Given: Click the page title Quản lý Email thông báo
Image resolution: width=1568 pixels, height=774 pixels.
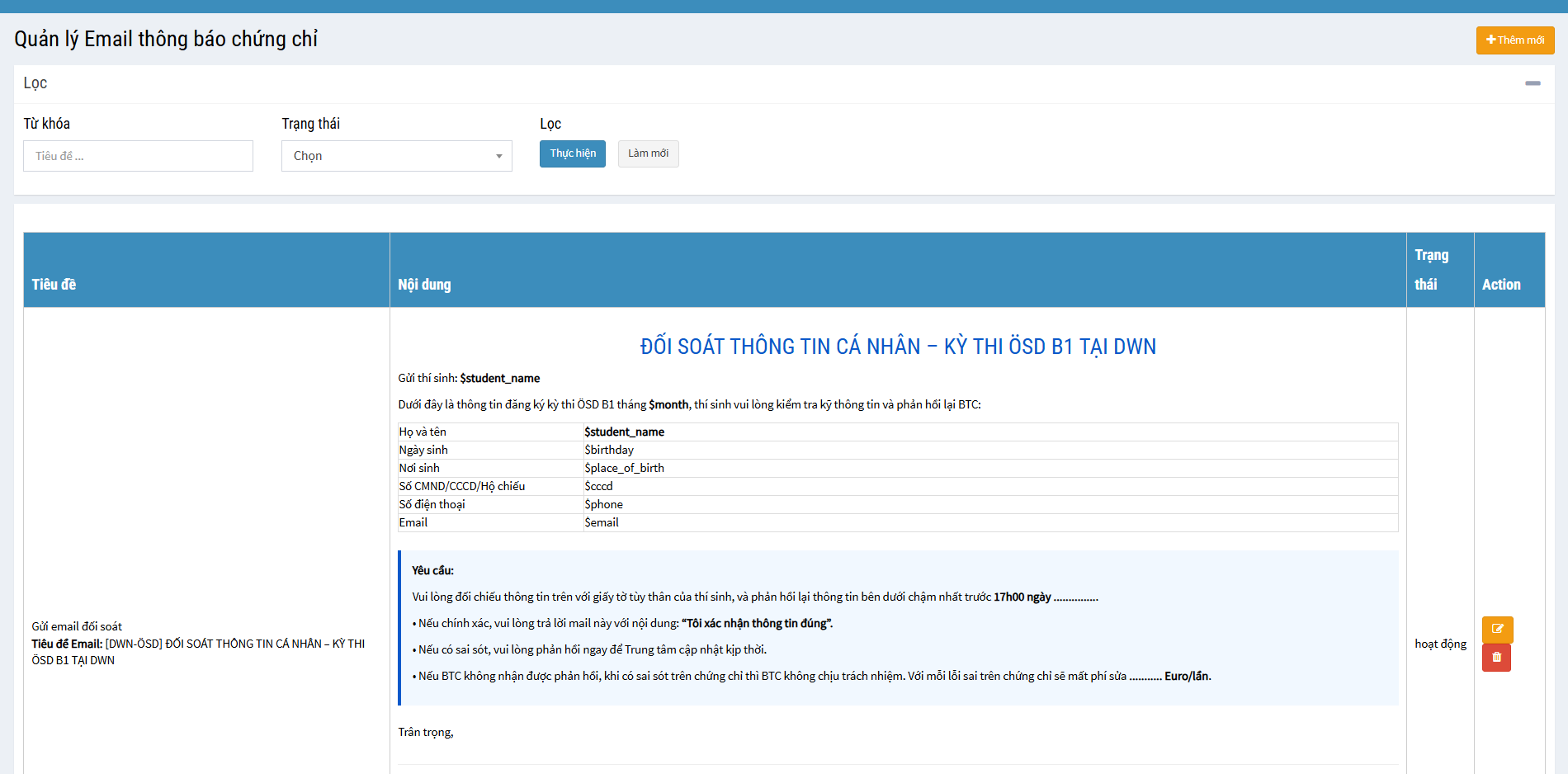Looking at the screenshot, I should [166, 40].
